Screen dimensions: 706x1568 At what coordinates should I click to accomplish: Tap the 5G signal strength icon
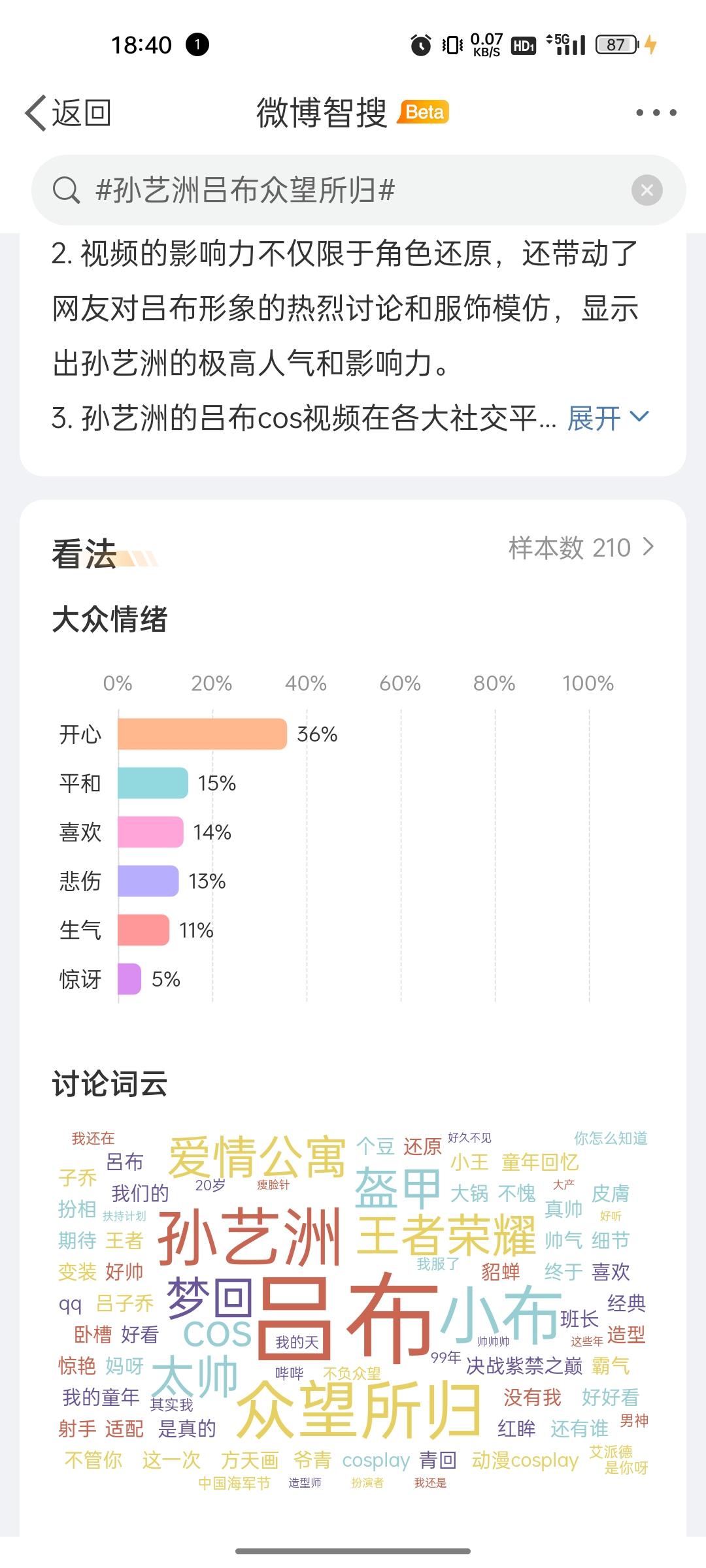coord(566,44)
